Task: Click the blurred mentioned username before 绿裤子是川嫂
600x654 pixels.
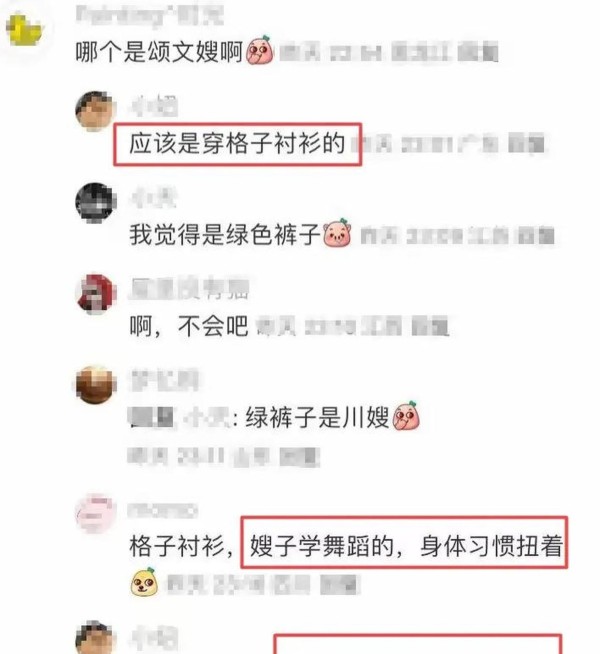Action: (x=180, y=417)
